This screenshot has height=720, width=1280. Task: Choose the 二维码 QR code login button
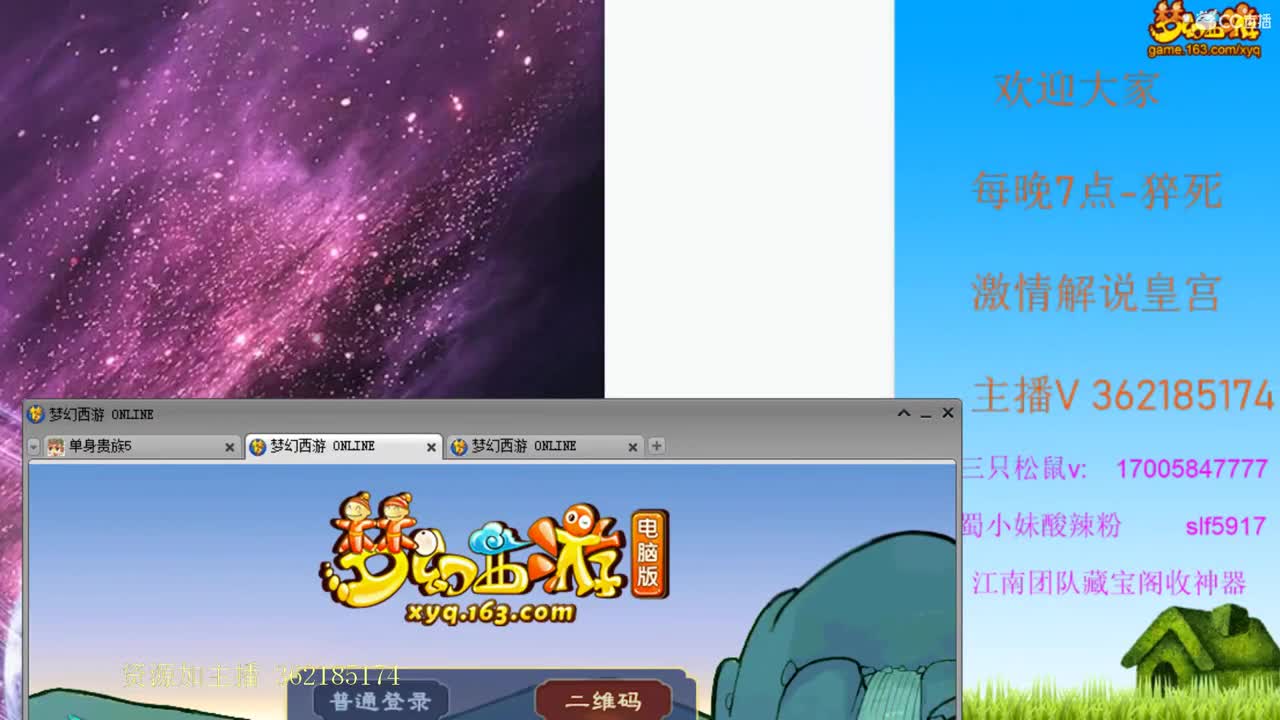point(602,701)
